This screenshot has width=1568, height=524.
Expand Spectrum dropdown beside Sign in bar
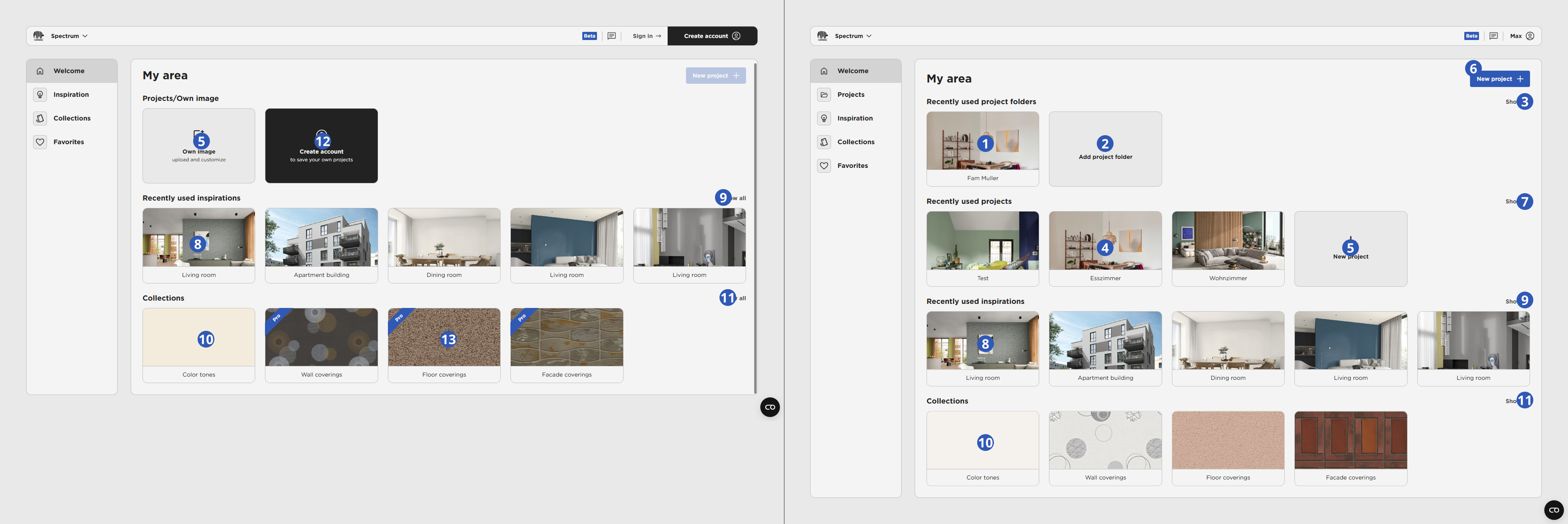pyautogui.click(x=69, y=36)
